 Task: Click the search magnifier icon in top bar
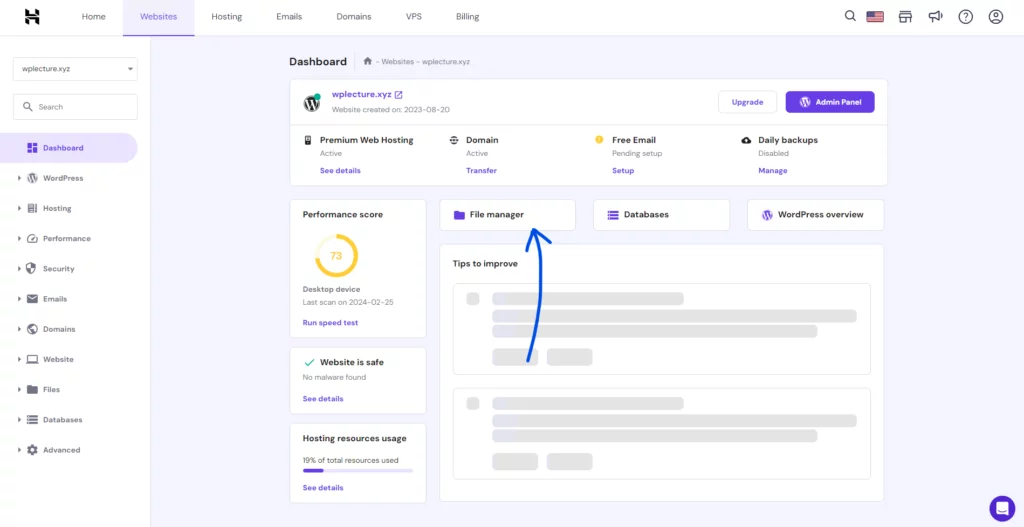850,16
